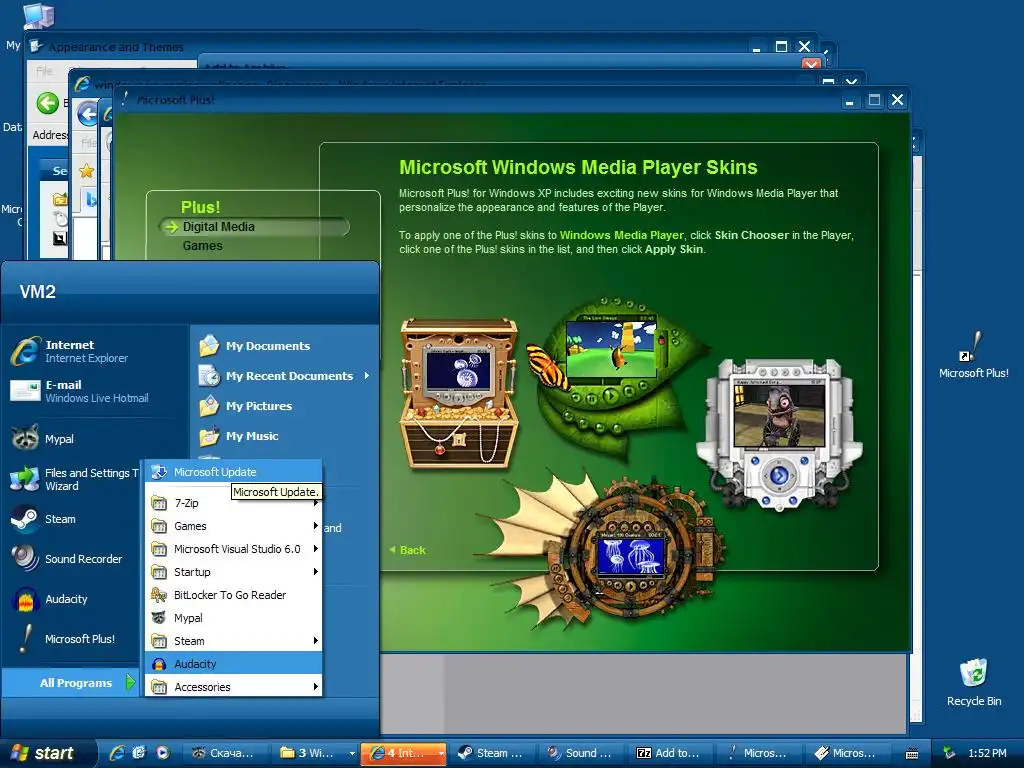Expand the Accessories program folder
The image size is (1024, 768).
tap(233, 686)
